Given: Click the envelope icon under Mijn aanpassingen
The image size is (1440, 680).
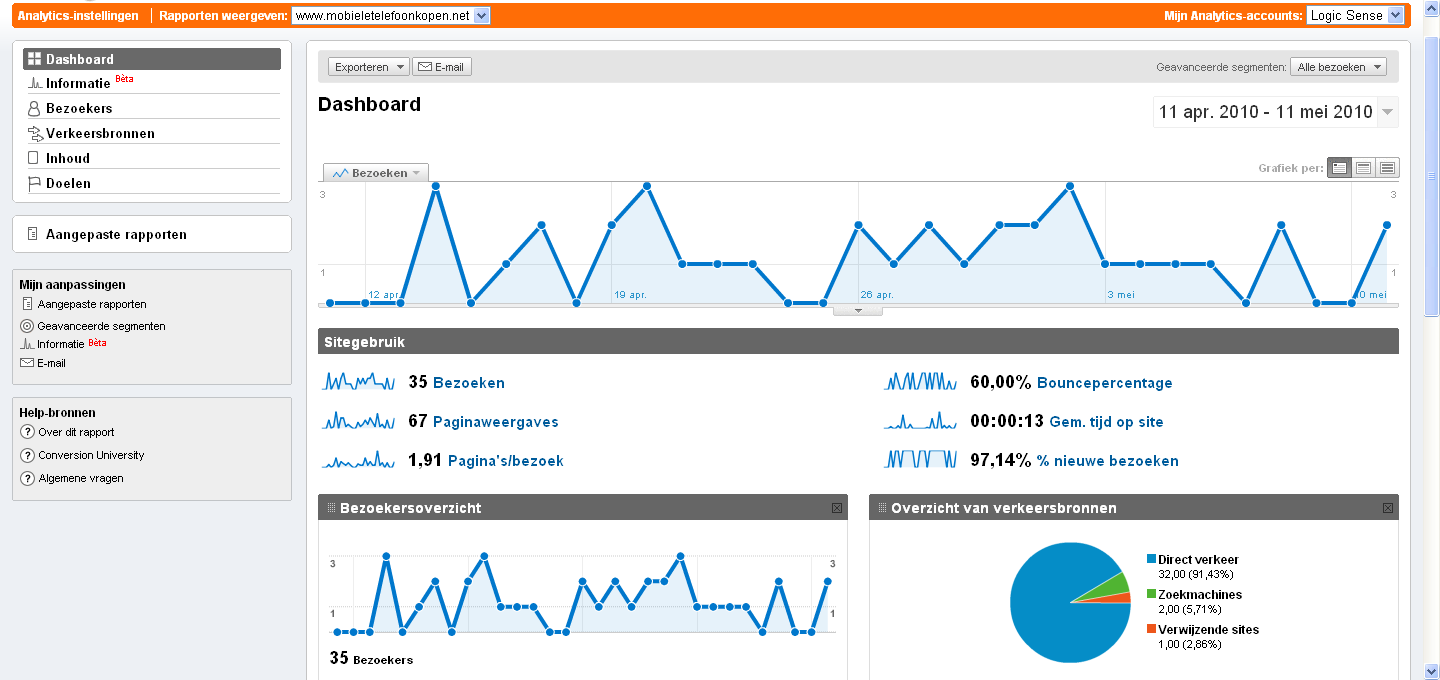Looking at the screenshot, I should point(27,363).
